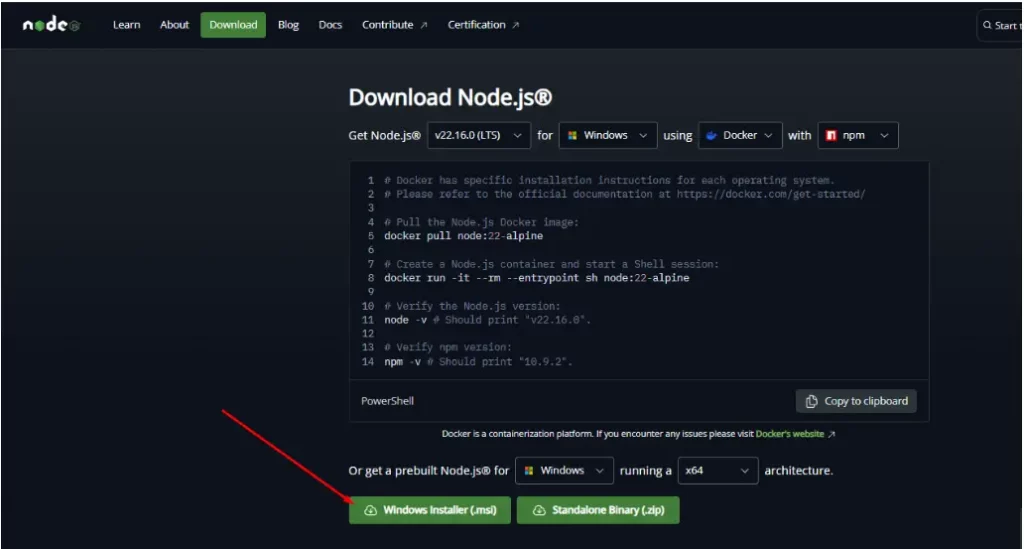Open the top Windows platform dropdown
Screen dimensions: 1024x549
607,135
